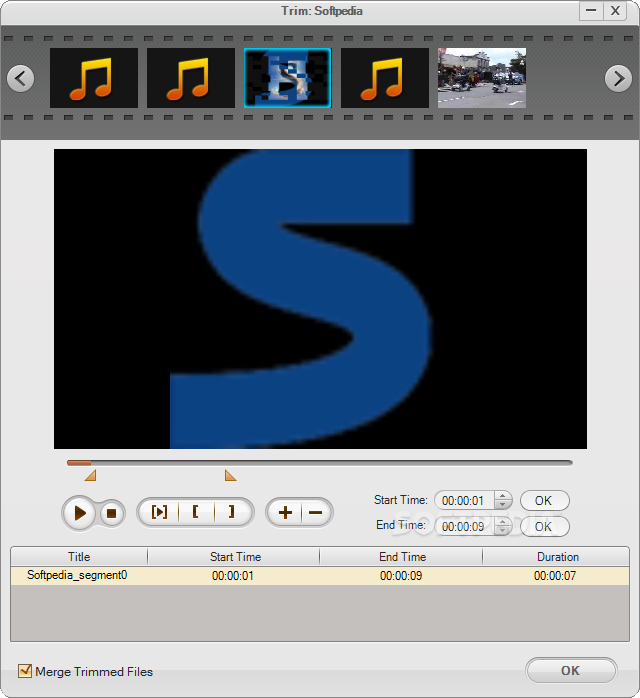Sort by the Duration column header
640x698 pixels.
(556, 557)
